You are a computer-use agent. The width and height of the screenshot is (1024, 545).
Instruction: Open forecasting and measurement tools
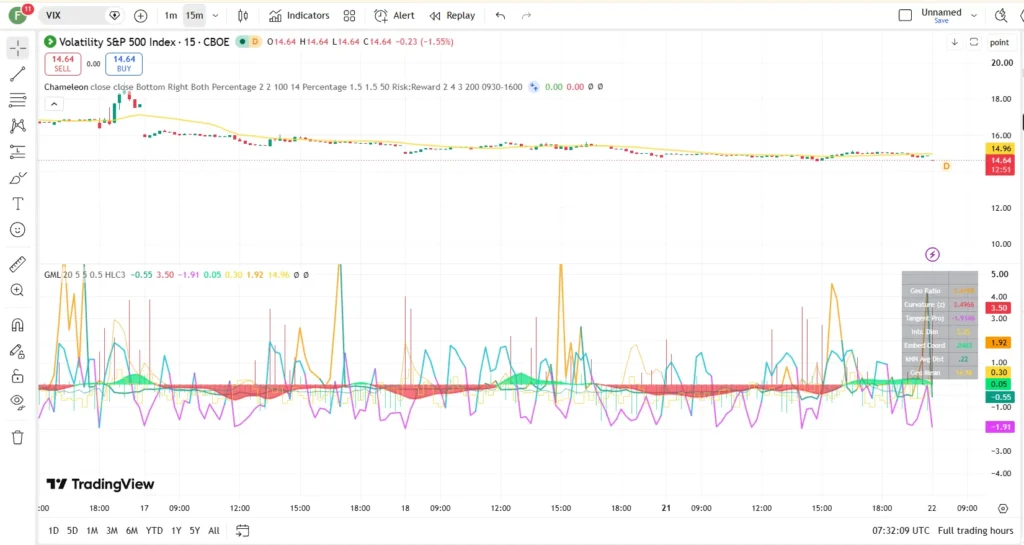18,152
